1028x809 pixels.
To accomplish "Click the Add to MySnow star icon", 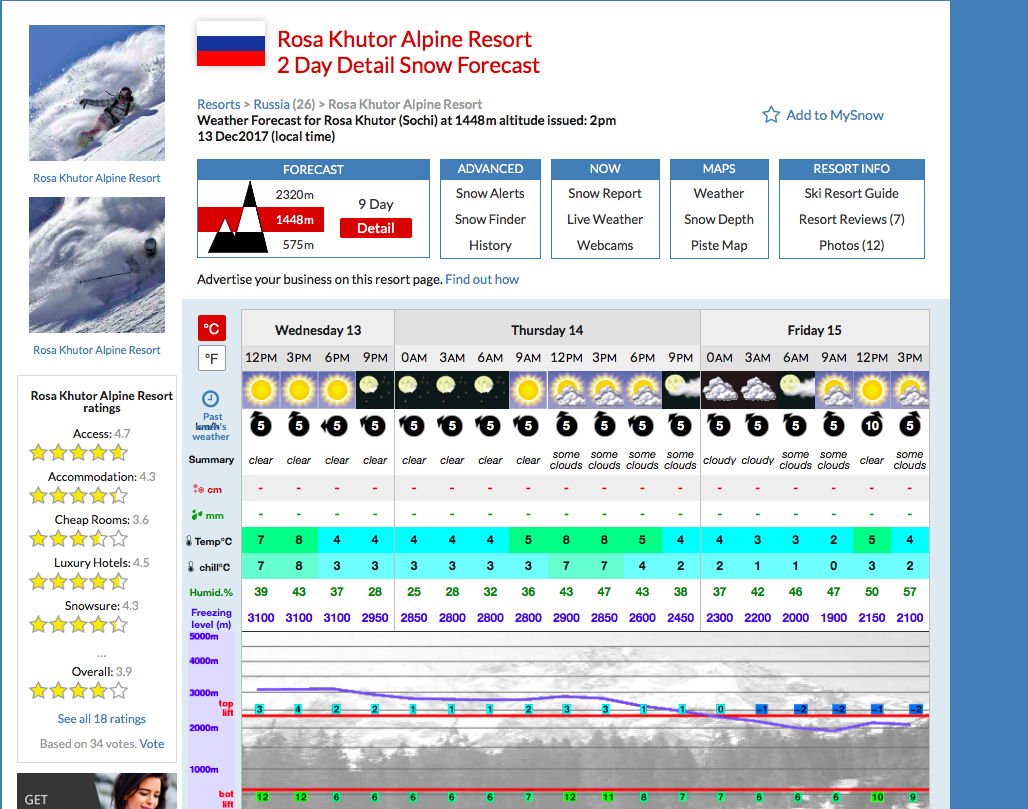I will pyautogui.click(x=771, y=115).
